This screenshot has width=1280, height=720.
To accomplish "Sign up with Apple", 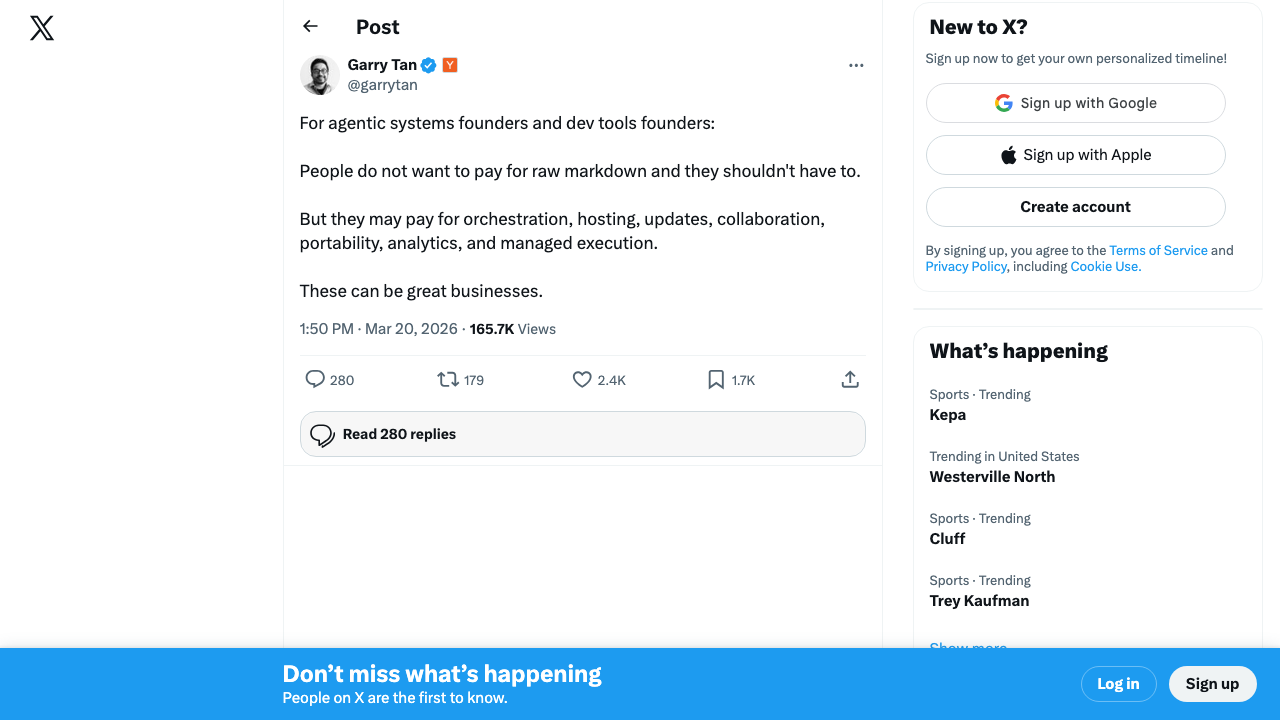I will coord(1075,155).
